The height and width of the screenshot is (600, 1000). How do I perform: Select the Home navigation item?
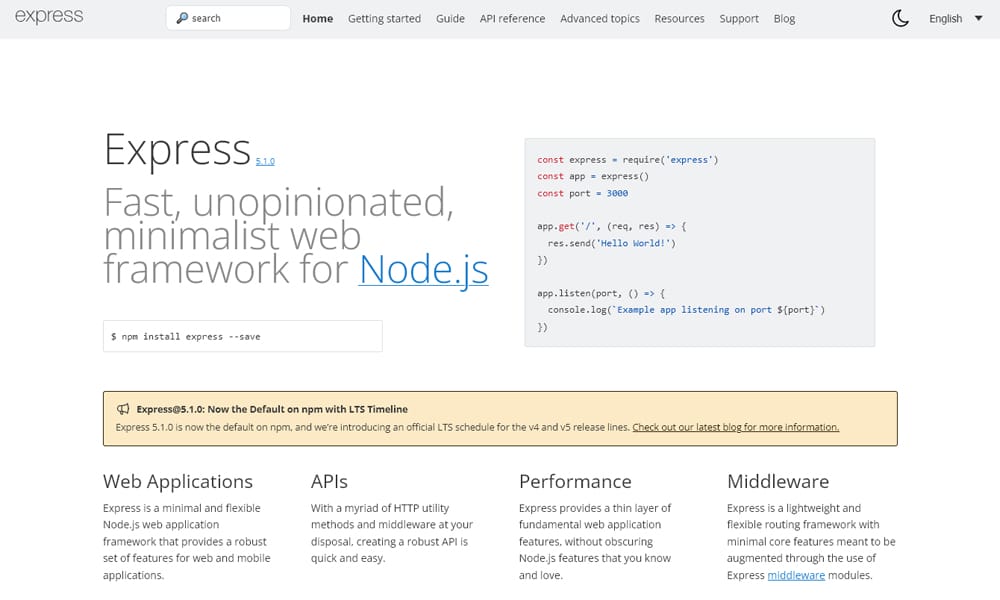pyautogui.click(x=317, y=18)
